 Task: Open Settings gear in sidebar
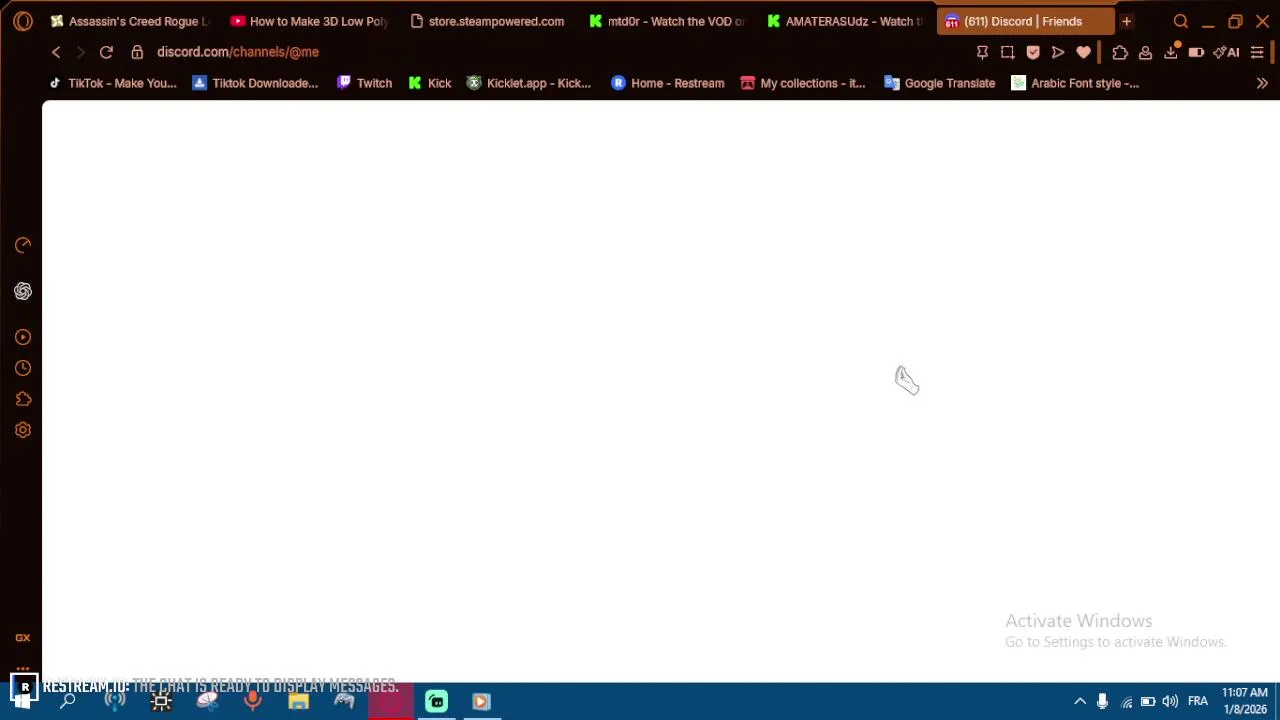[23, 430]
